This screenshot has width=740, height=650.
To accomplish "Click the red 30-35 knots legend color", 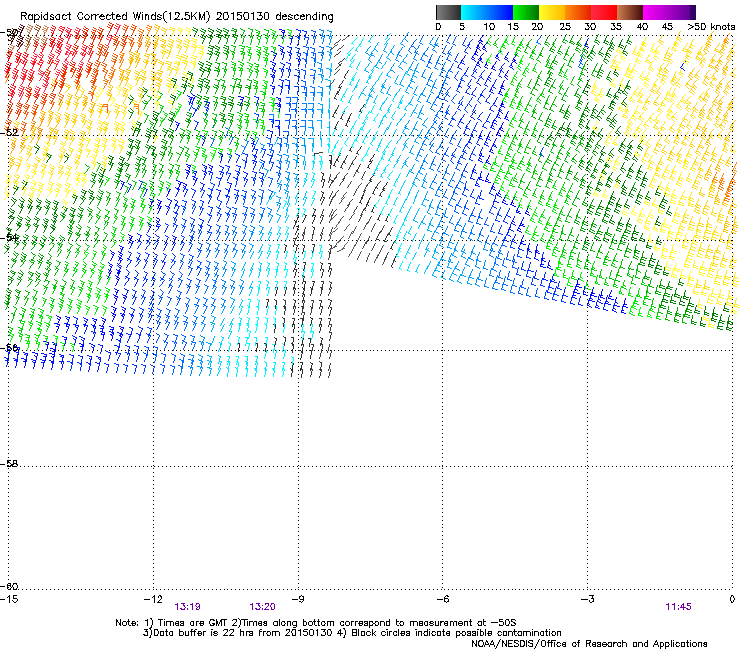I will (x=604, y=12).
